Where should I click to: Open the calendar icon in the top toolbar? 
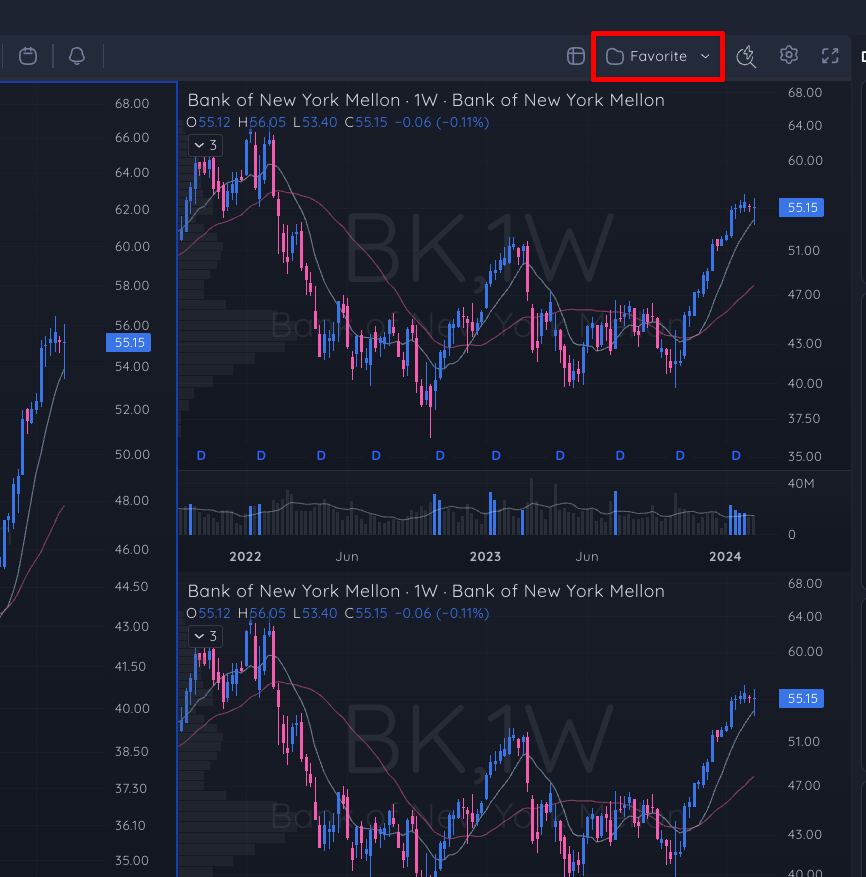(28, 56)
